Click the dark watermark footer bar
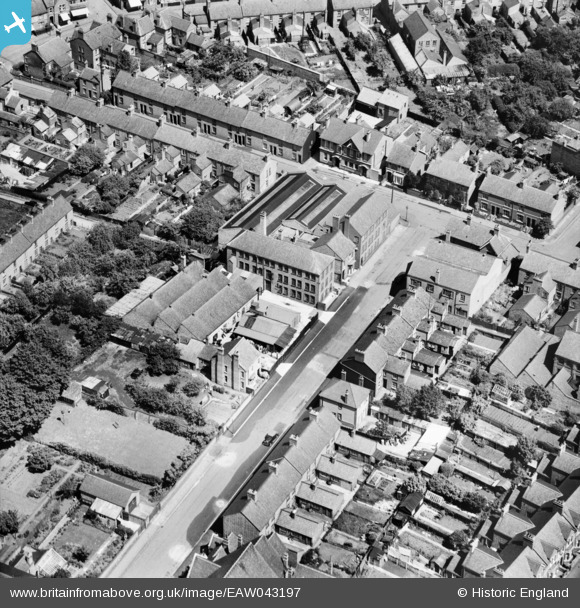The height and width of the screenshot is (608, 580). (x=290, y=593)
